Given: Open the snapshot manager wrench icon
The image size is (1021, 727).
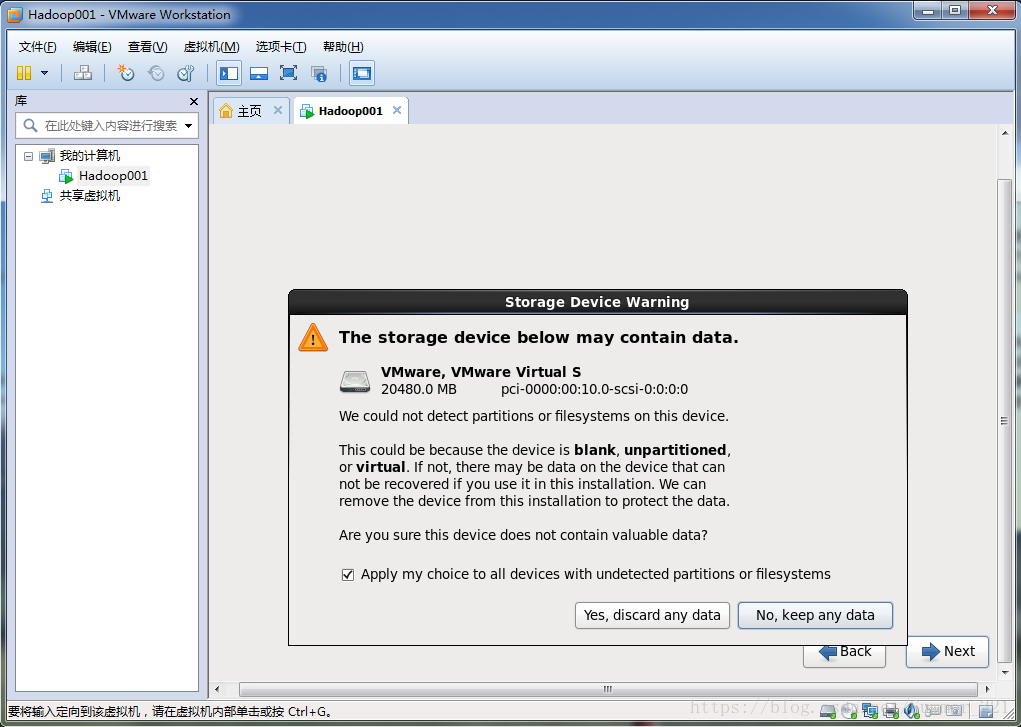Looking at the screenshot, I should tap(186, 73).
